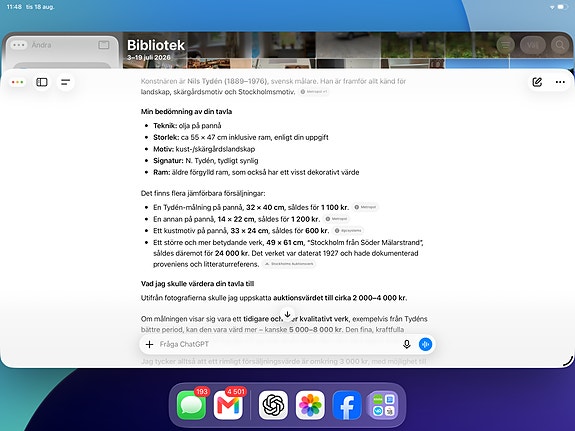Image resolution: width=575 pixels, height=431 pixels.
Task: Tap the plus attachment button
Action: (x=149, y=344)
